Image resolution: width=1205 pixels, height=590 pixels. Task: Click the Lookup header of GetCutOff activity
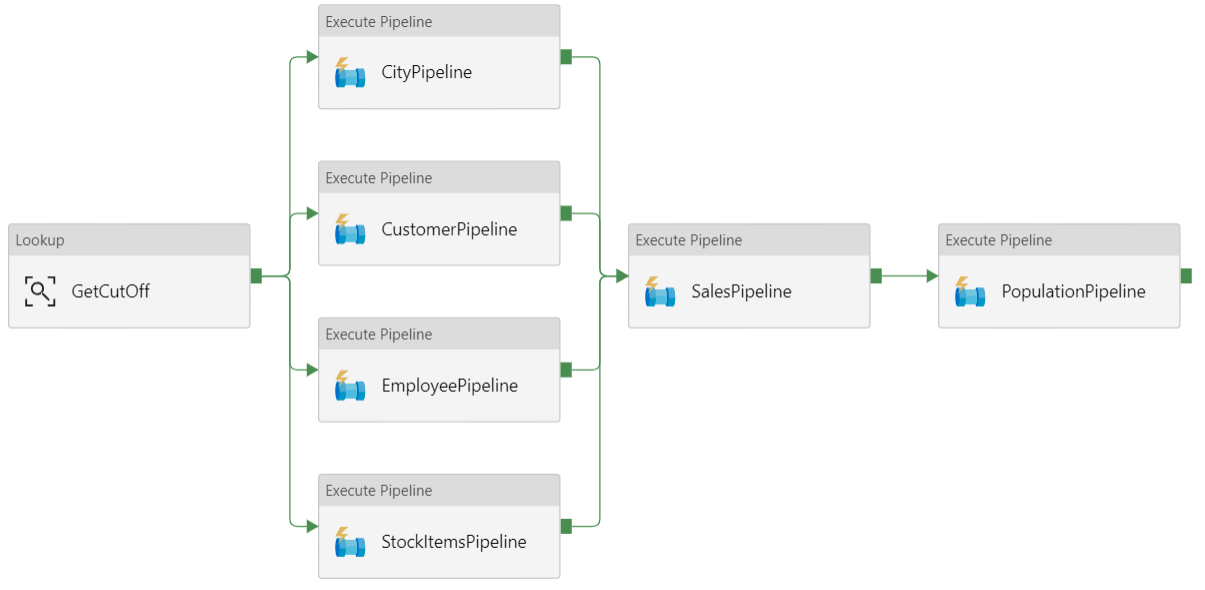click(129, 240)
